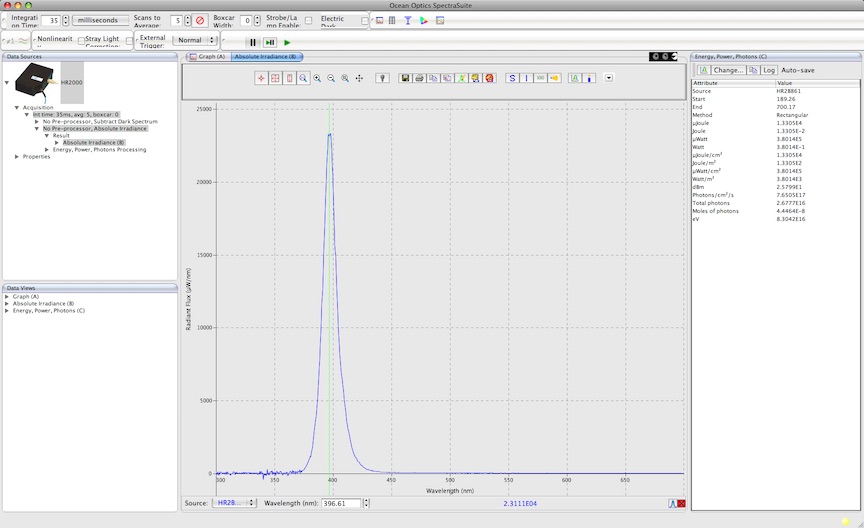Click the scale graph height icon
The image size is (864, 528).
289,78
